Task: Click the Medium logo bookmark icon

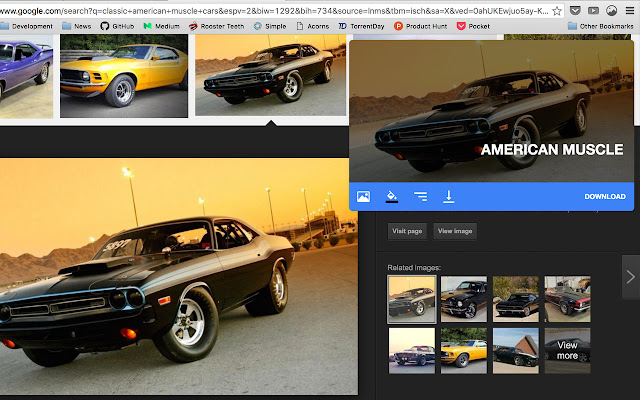Action: click(x=148, y=26)
